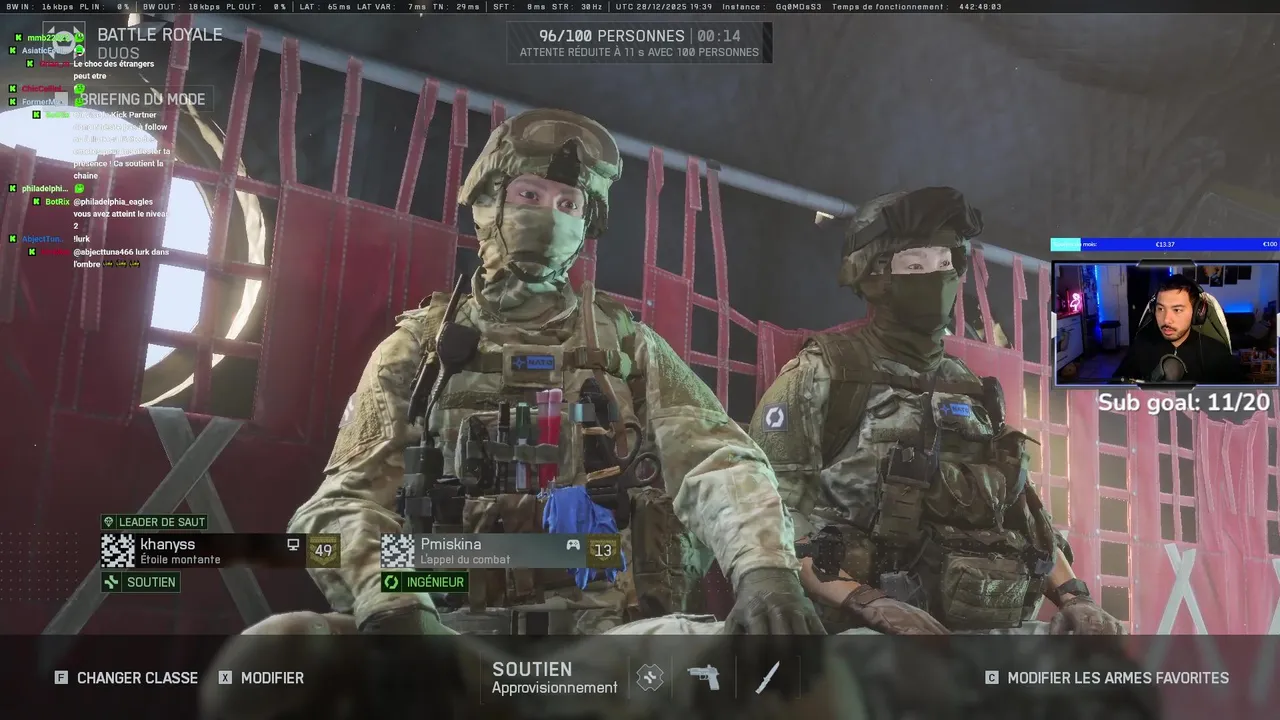Click the Battle Royale mode emblem icon
The image size is (1280, 720).
click(x=63, y=42)
